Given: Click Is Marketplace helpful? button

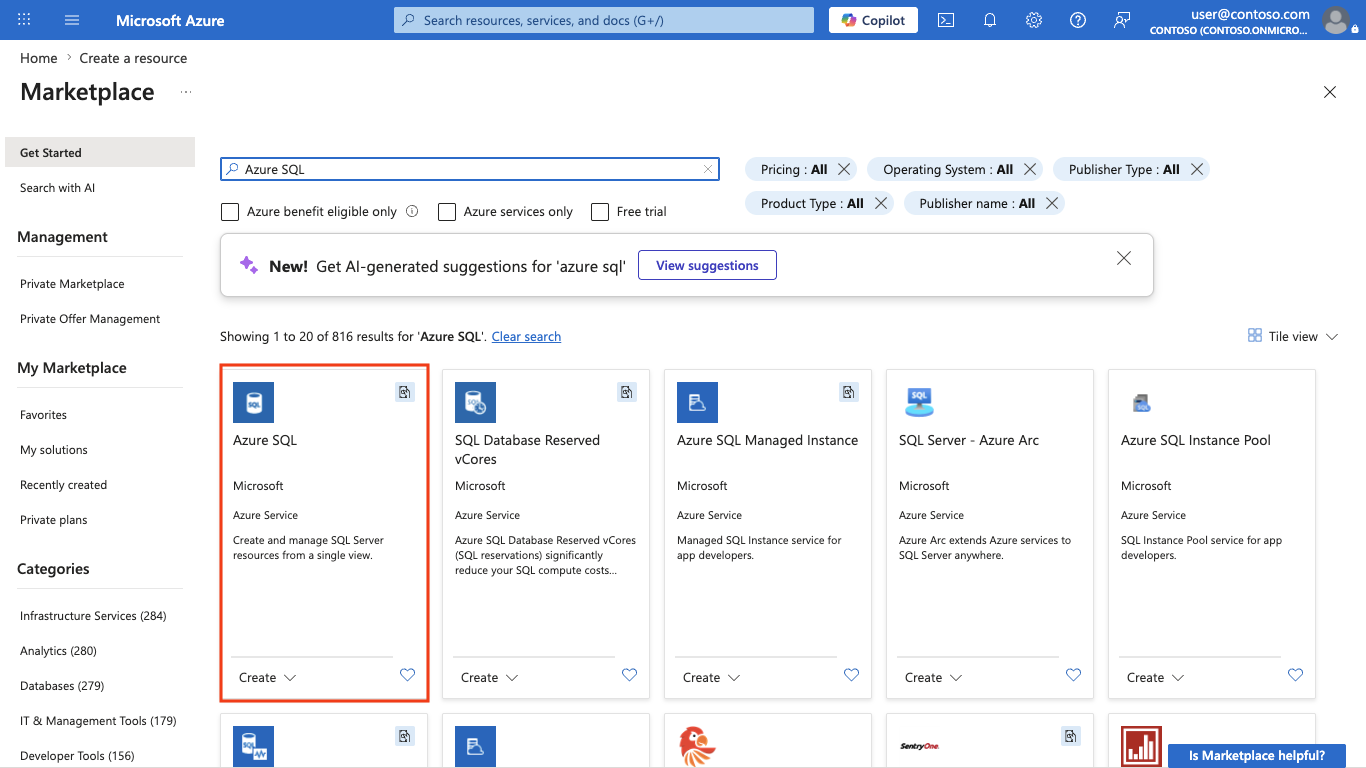Looking at the screenshot, I should pos(1258,755).
